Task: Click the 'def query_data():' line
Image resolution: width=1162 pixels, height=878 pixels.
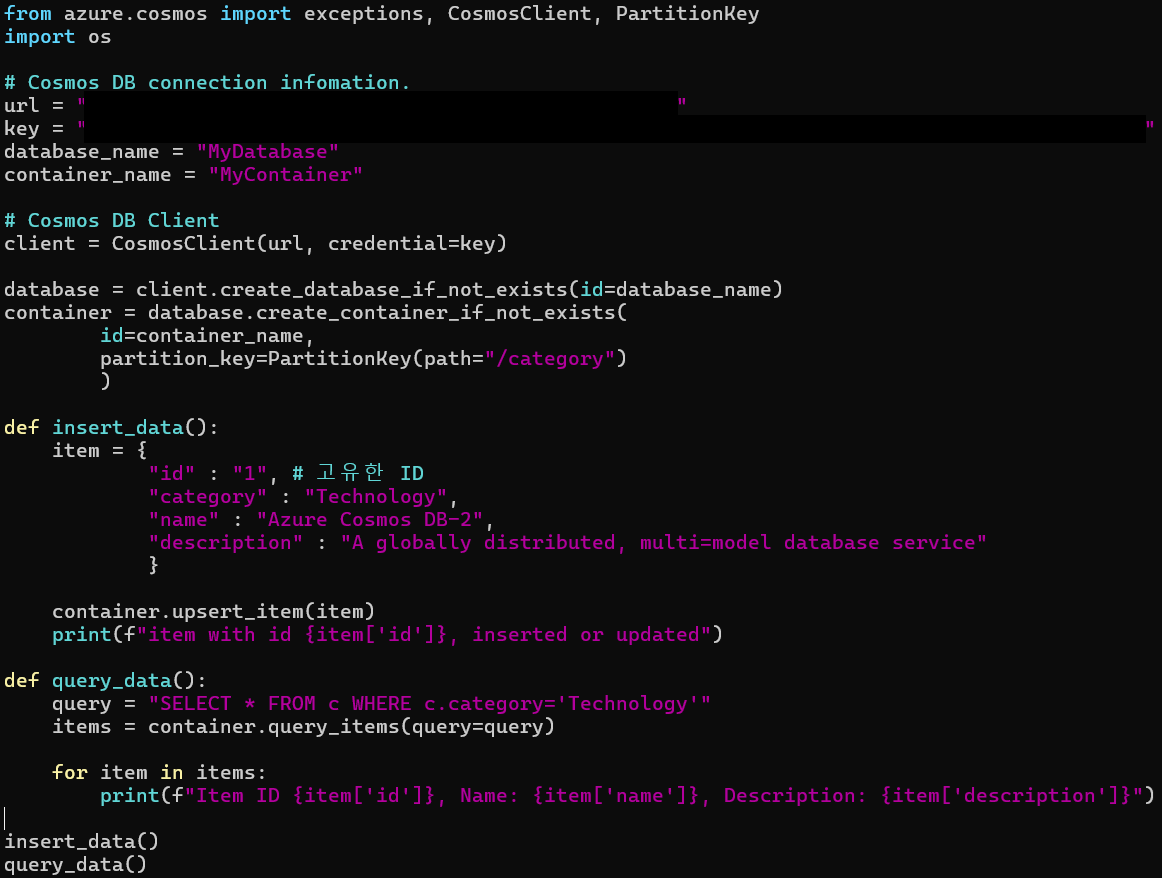Action: tap(105, 680)
